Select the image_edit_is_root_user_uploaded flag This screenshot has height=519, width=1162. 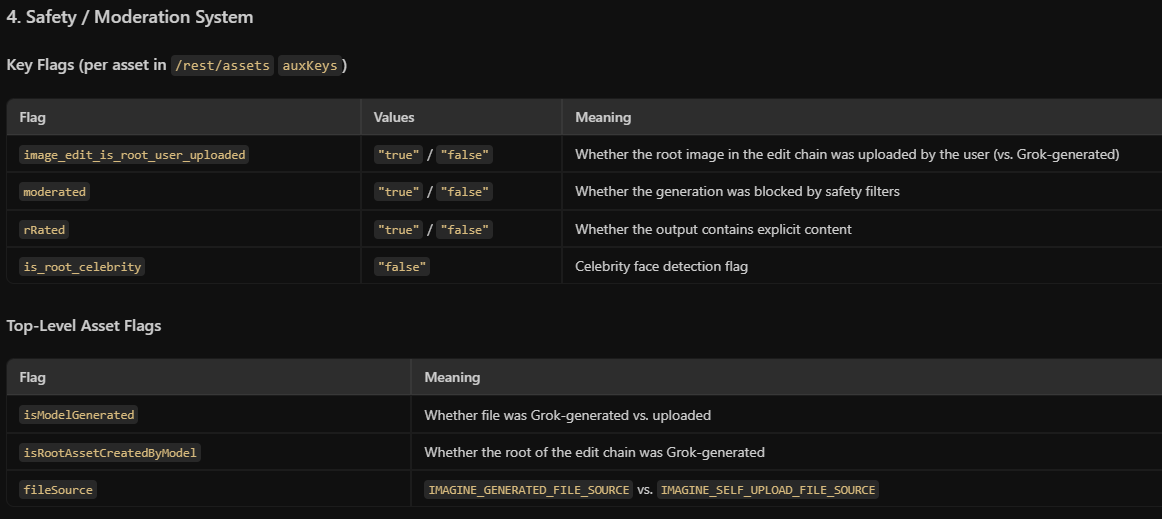pos(134,155)
